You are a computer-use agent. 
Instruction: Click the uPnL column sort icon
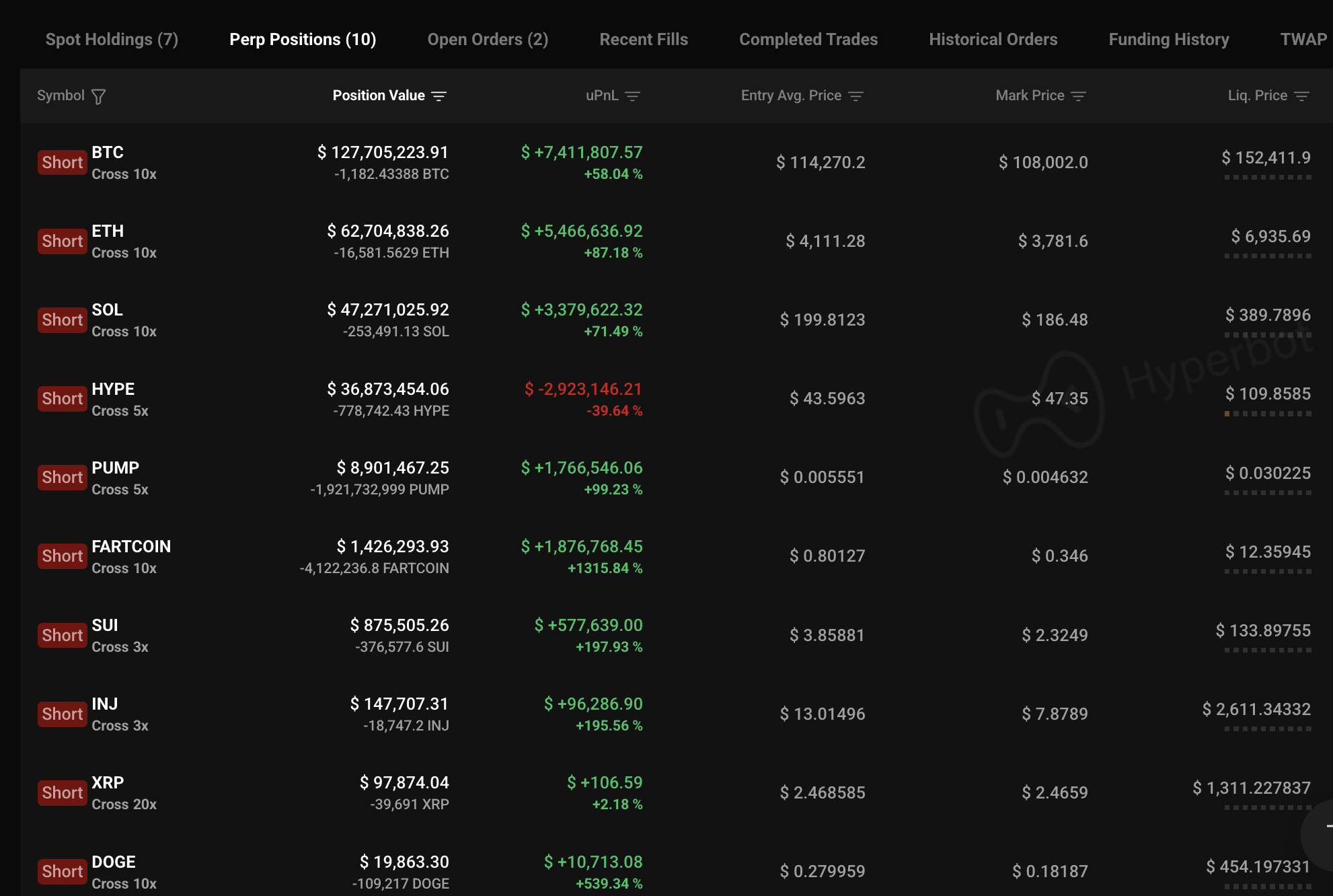pos(632,96)
